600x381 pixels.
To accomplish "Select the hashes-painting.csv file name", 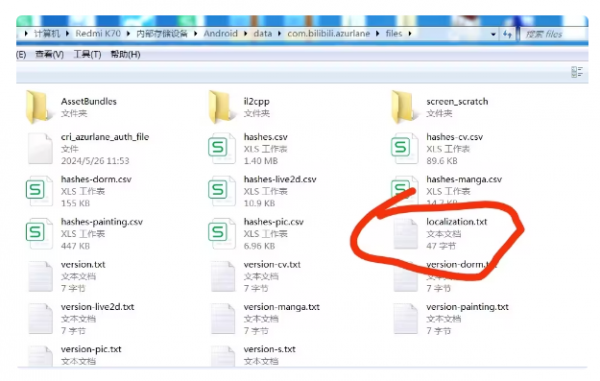I will click(x=102, y=221).
